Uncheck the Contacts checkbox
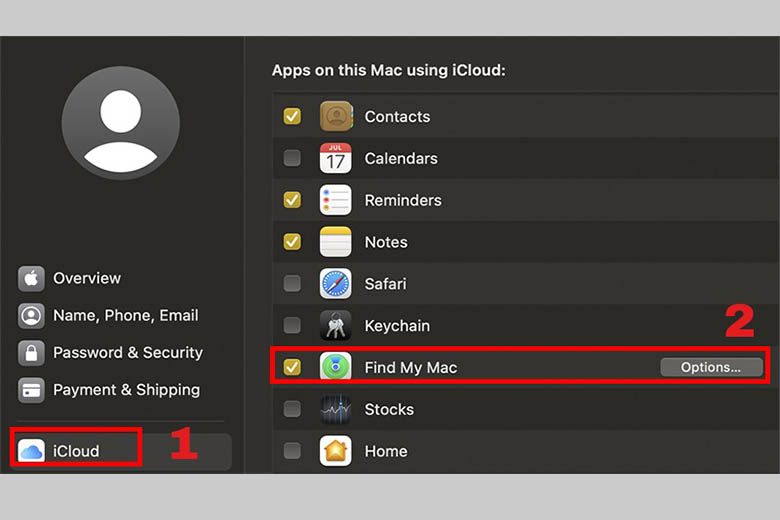This screenshot has width=780, height=520. pos(292,116)
